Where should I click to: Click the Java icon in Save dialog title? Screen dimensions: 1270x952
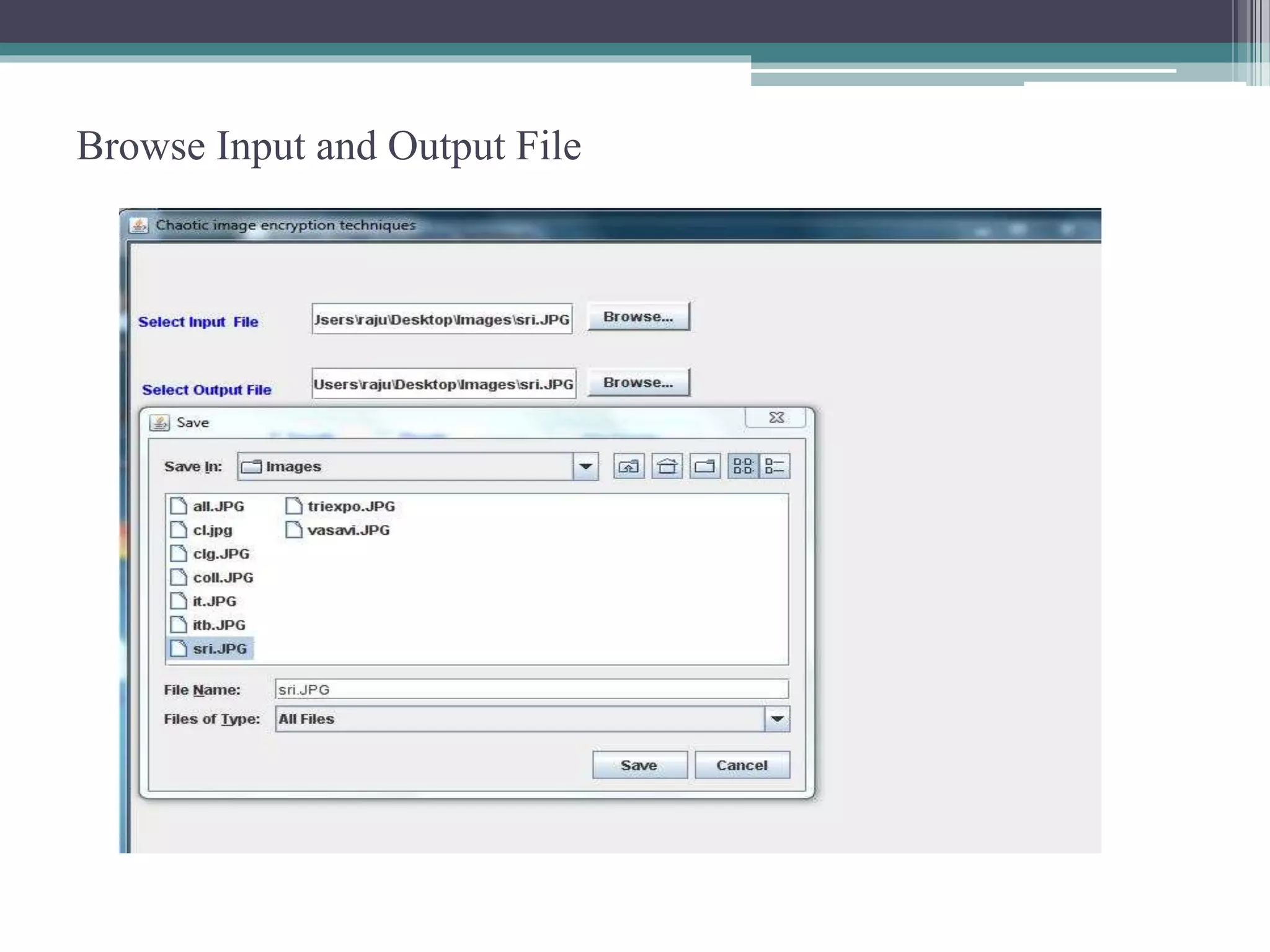click(x=159, y=423)
